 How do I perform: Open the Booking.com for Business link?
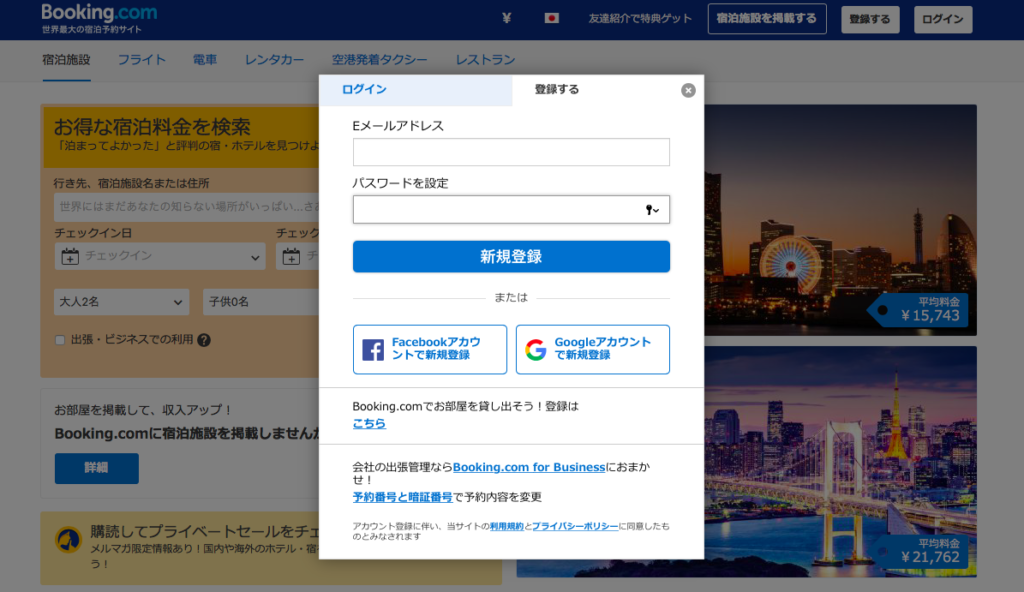[x=529, y=467]
